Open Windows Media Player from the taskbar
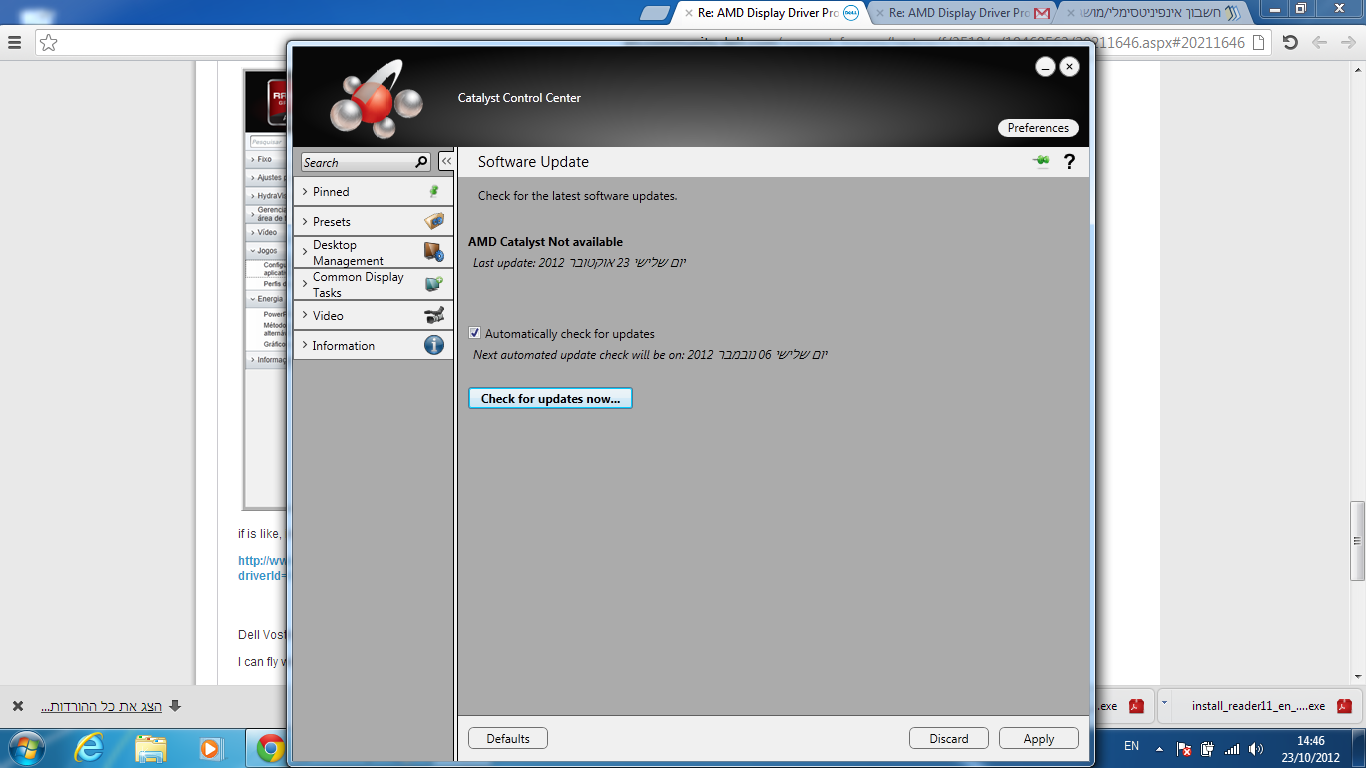Viewport: 1366px width, 768px height. click(x=210, y=748)
